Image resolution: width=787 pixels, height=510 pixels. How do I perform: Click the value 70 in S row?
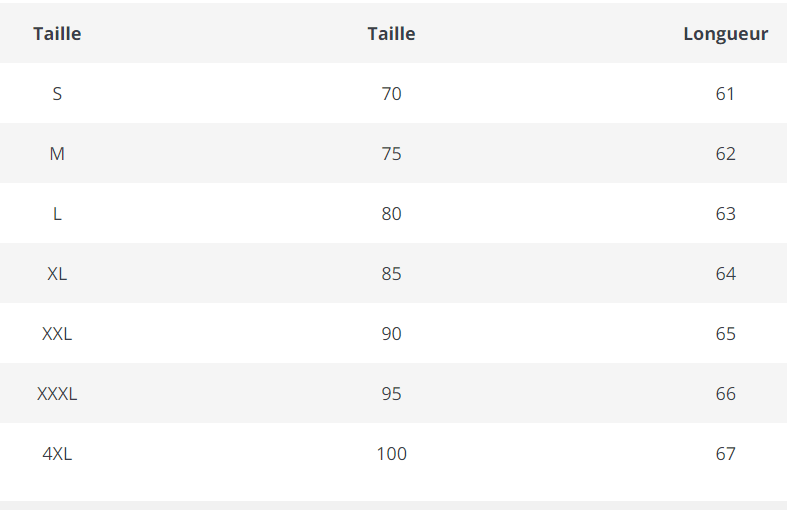pyautogui.click(x=391, y=94)
